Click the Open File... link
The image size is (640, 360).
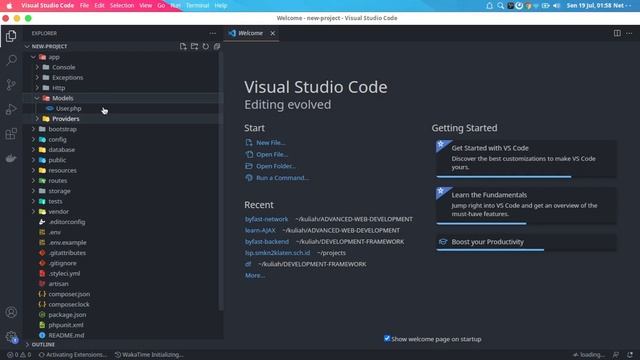point(272,155)
